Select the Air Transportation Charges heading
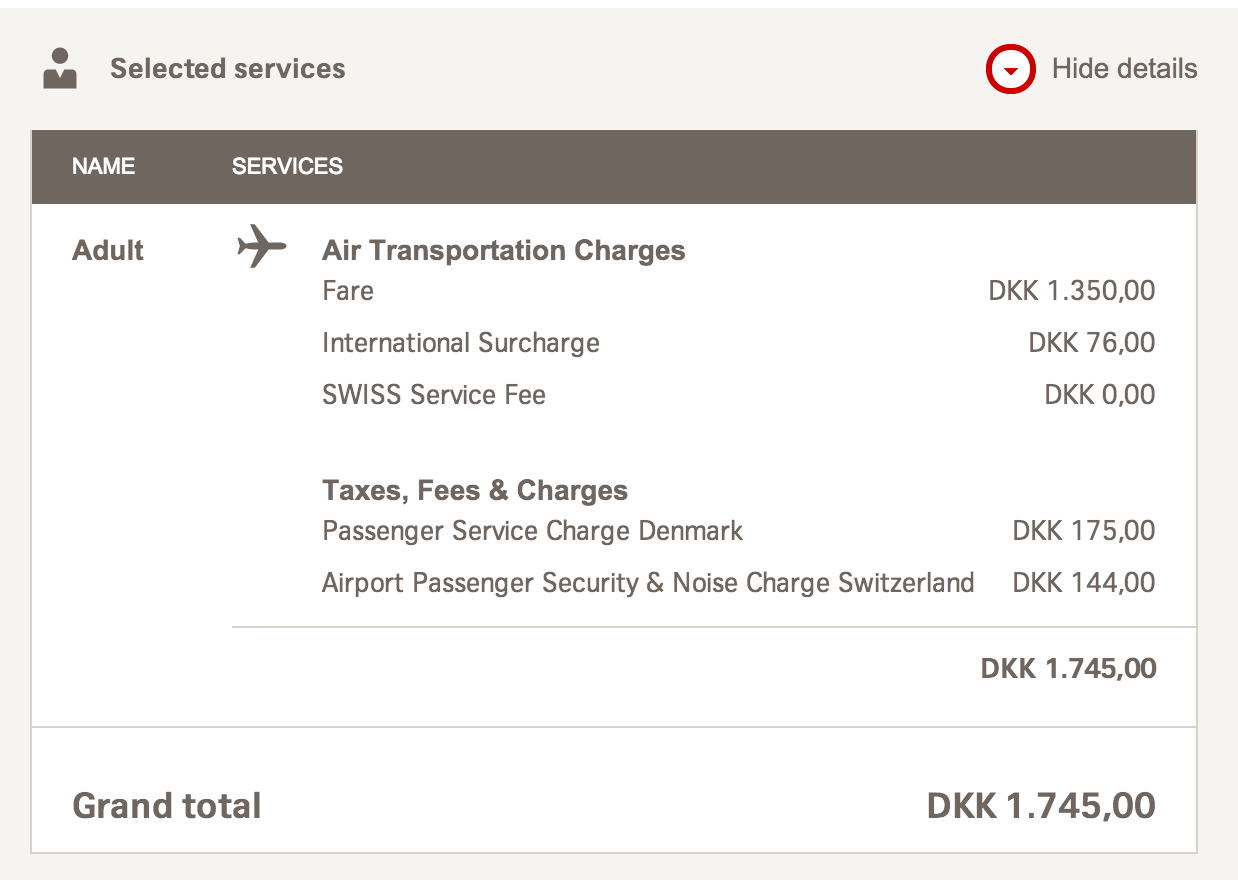1238x880 pixels. (x=503, y=250)
